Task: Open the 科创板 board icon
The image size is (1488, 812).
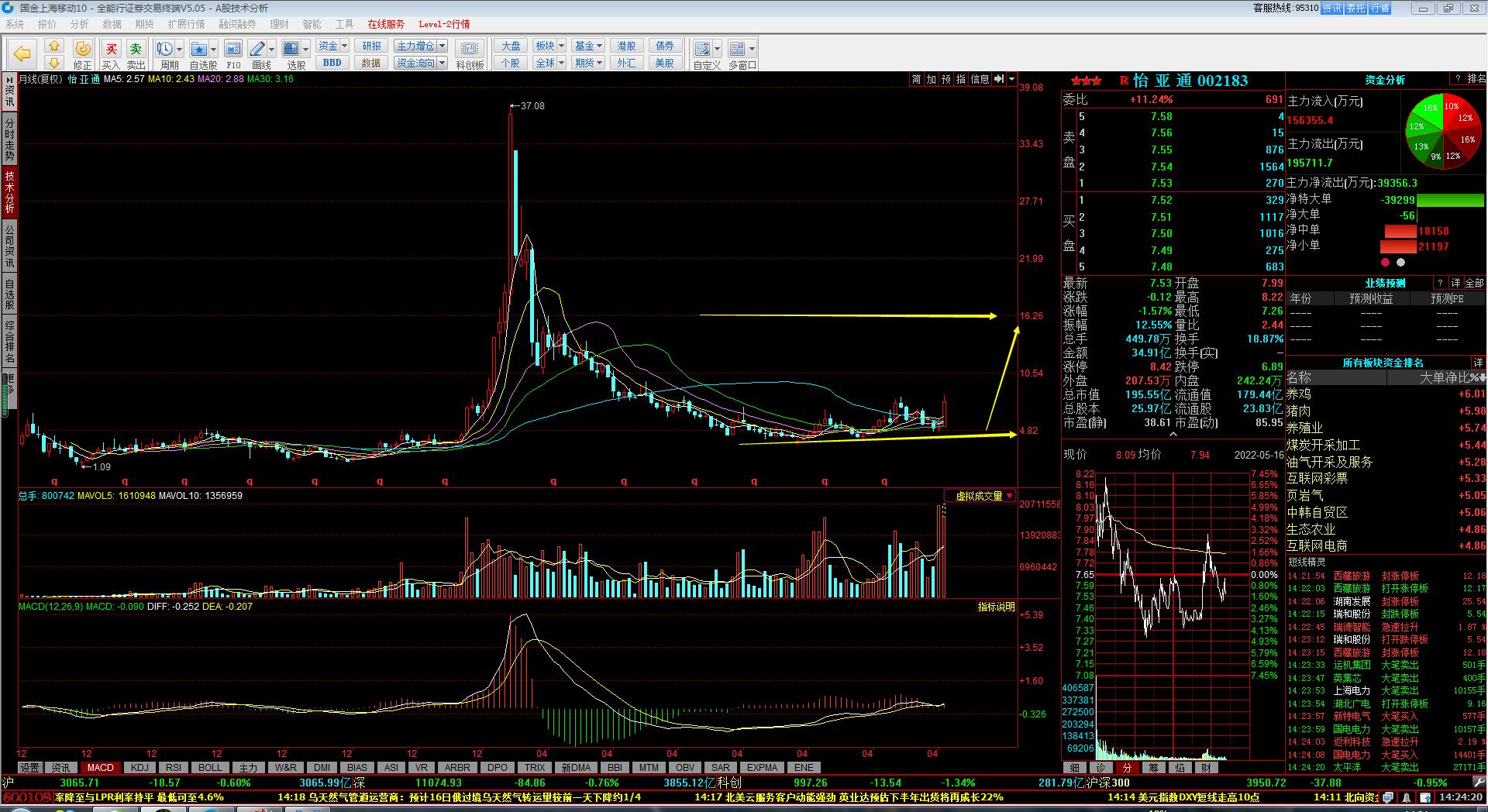Action: coord(470,48)
